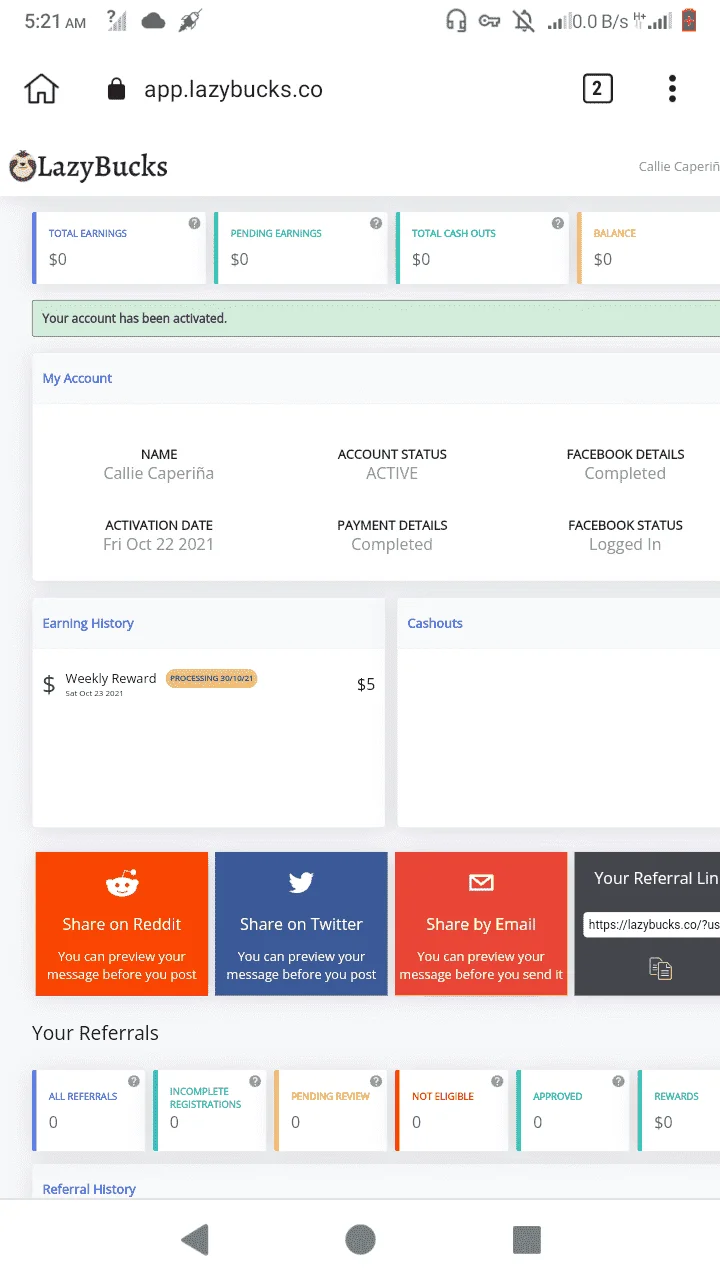Click the All Referrals label
The width and height of the screenshot is (720, 1280).
point(83,1096)
